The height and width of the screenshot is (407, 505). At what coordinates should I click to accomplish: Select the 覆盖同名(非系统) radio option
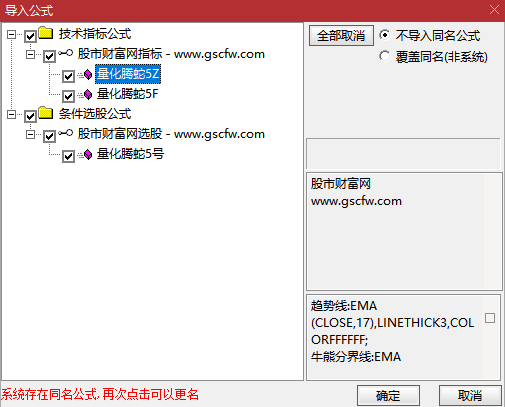click(x=384, y=56)
